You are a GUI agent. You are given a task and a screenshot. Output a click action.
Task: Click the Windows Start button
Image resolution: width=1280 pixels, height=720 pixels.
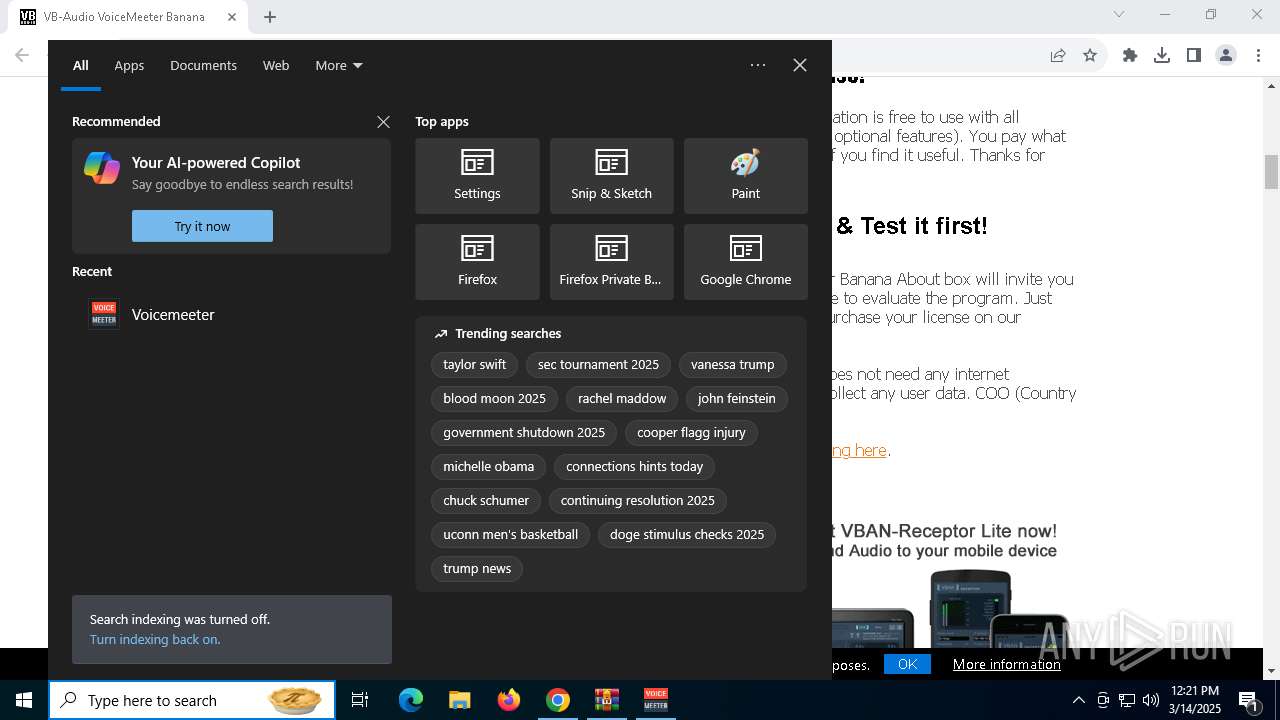pos(24,700)
